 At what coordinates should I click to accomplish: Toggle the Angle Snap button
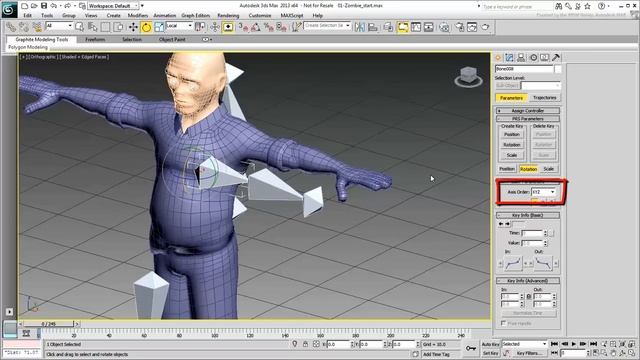[256, 27]
